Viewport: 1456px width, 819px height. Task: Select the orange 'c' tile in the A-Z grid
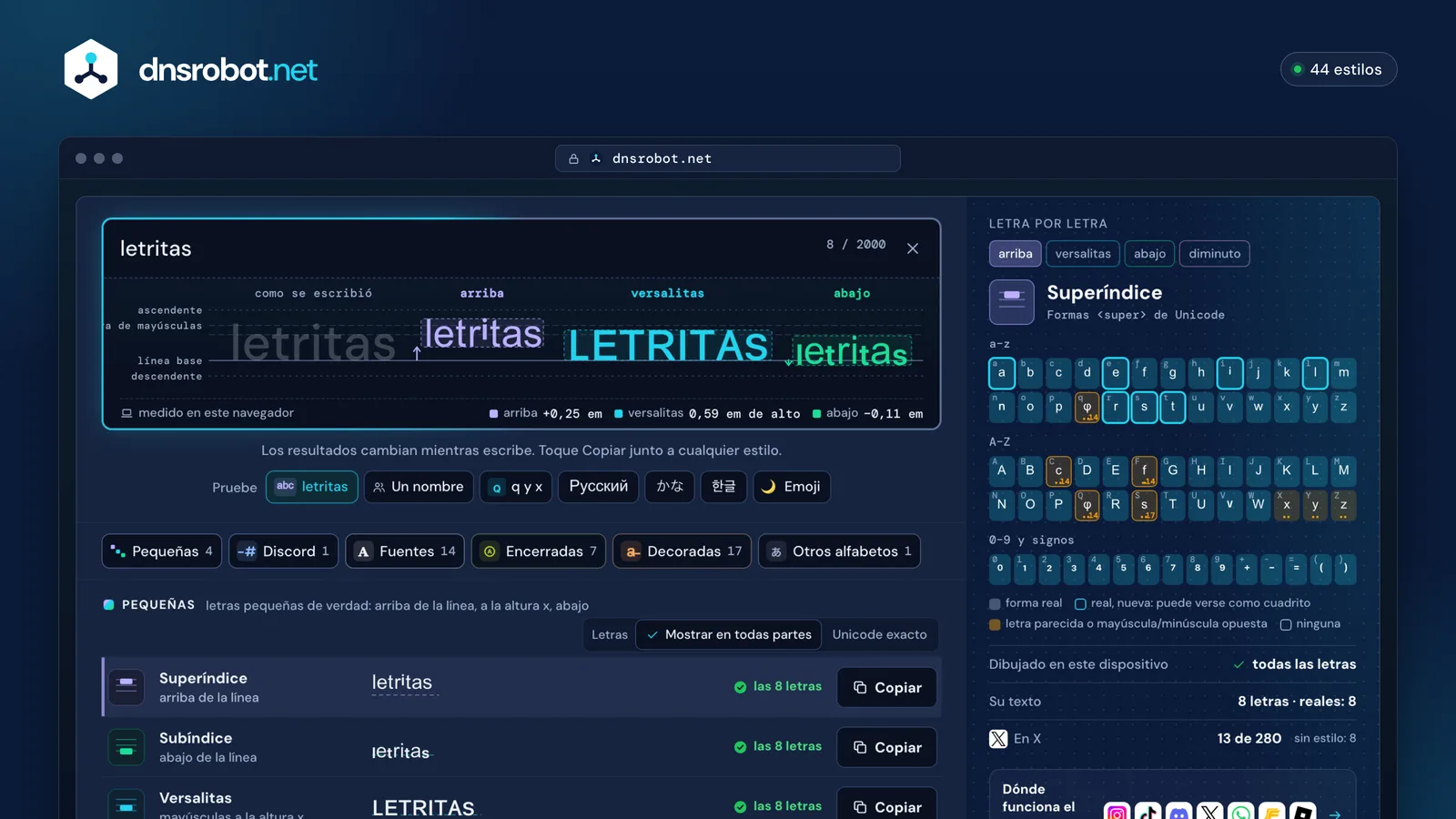click(x=1058, y=470)
